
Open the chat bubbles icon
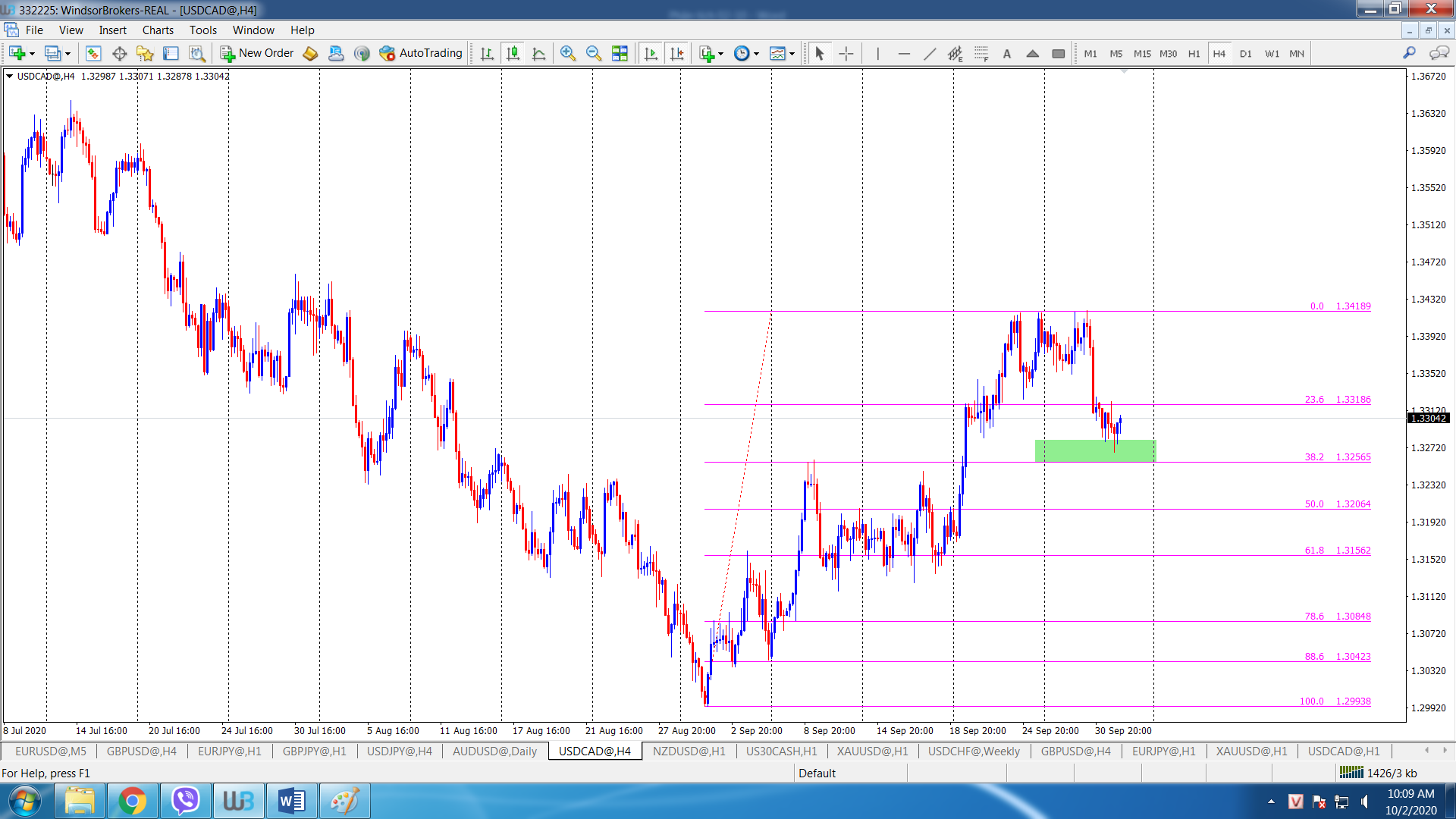pyautogui.click(x=1439, y=53)
